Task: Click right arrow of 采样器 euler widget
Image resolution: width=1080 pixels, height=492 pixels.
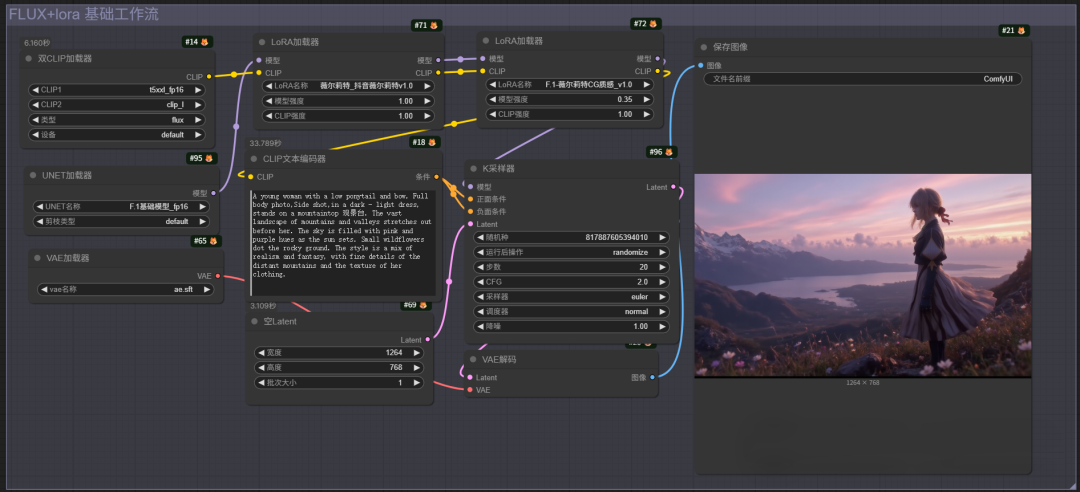Action: pyautogui.click(x=661, y=297)
